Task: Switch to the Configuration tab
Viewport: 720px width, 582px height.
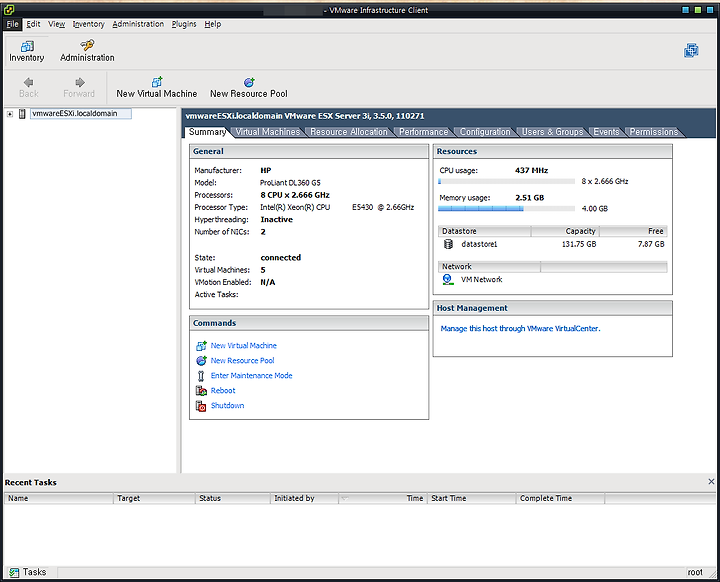Action: pyautogui.click(x=485, y=132)
